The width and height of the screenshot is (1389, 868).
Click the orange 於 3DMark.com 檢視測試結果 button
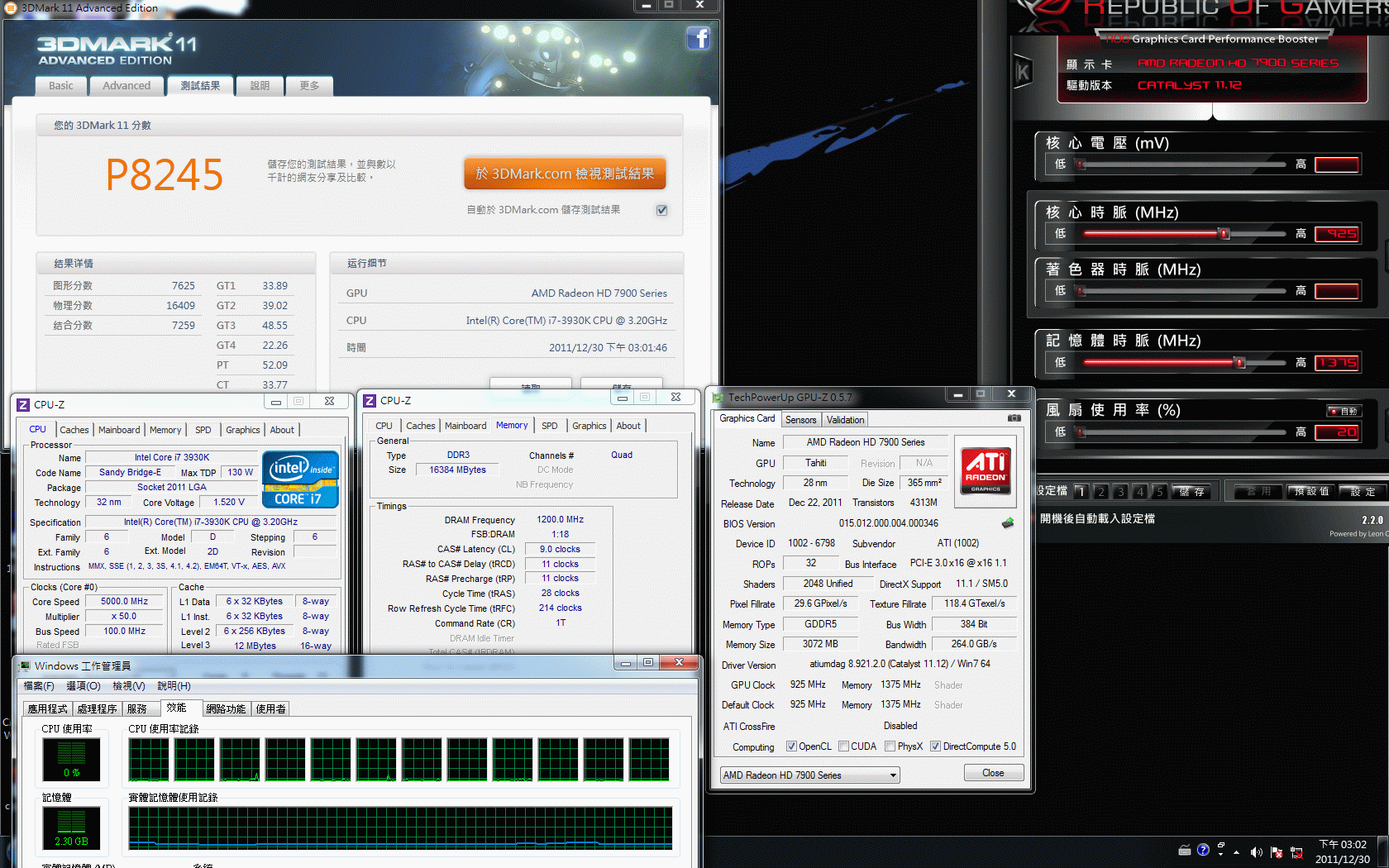pyautogui.click(x=565, y=174)
